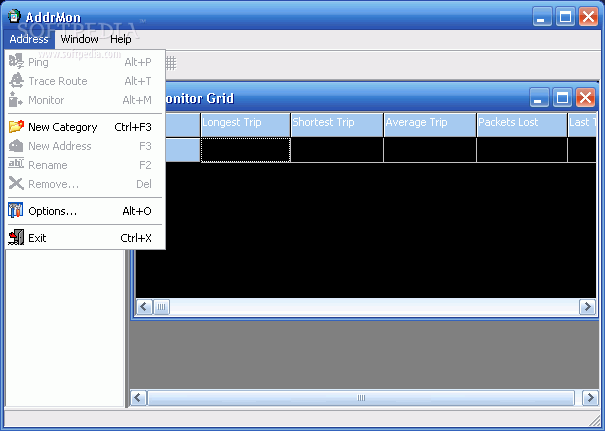
Task: Select the cell under Shortest Trip
Action: (x=337, y=150)
